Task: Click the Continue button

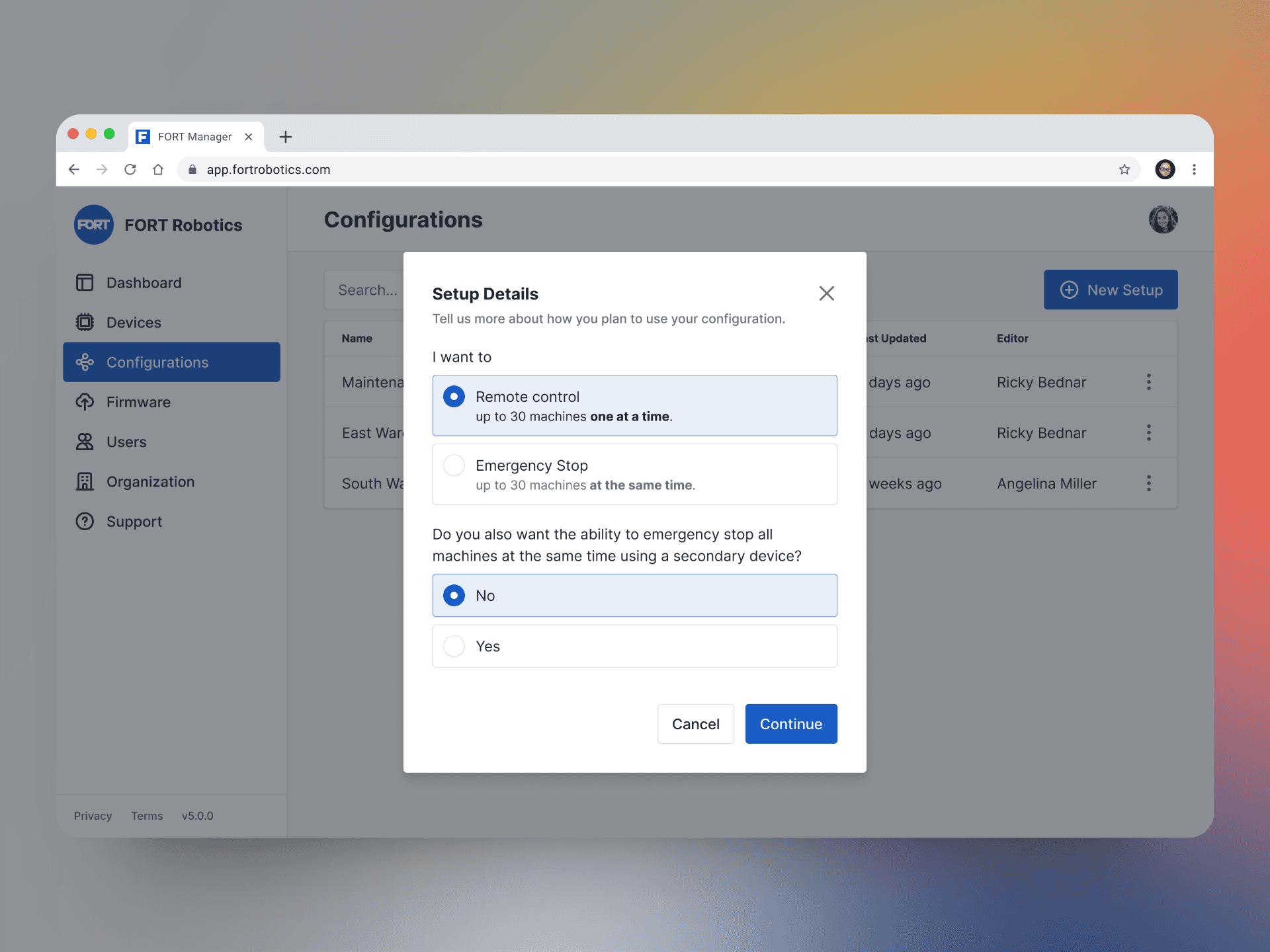Action: click(x=791, y=723)
